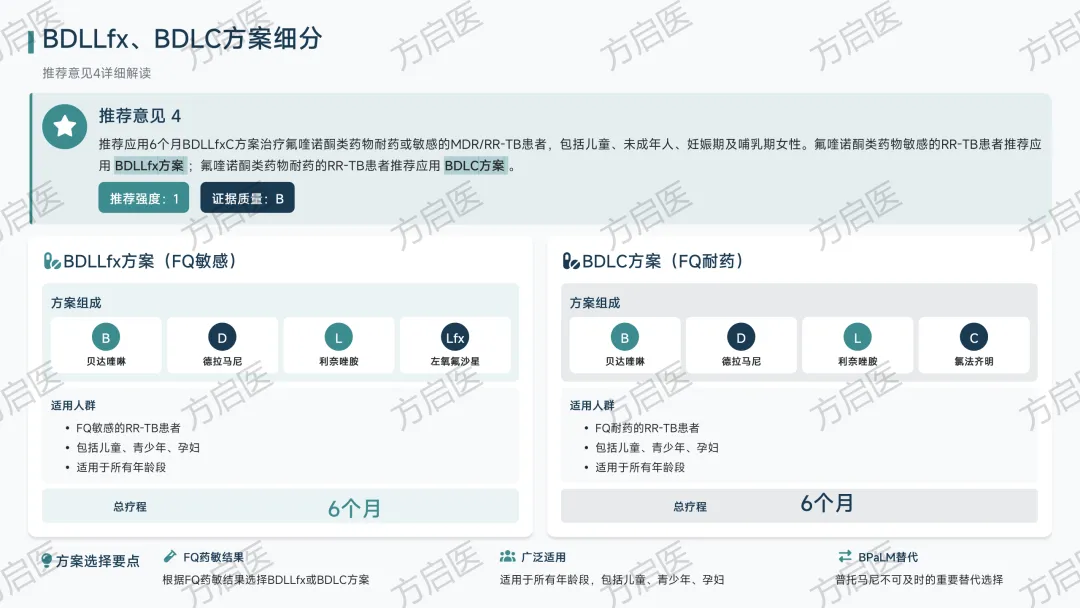Click the 方案组成 label in the BDLLfx card

[76, 303]
